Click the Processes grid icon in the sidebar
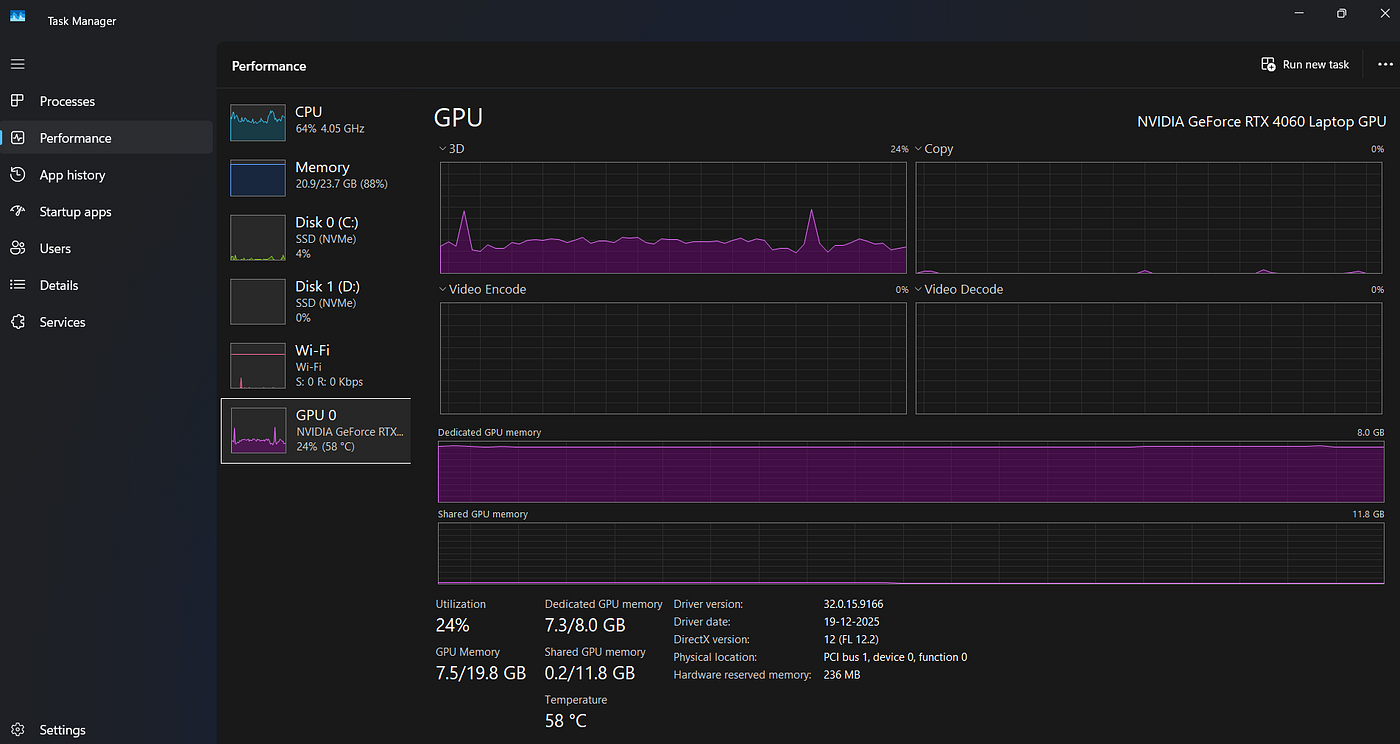The height and width of the screenshot is (744, 1400). pyautogui.click(x=17, y=101)
